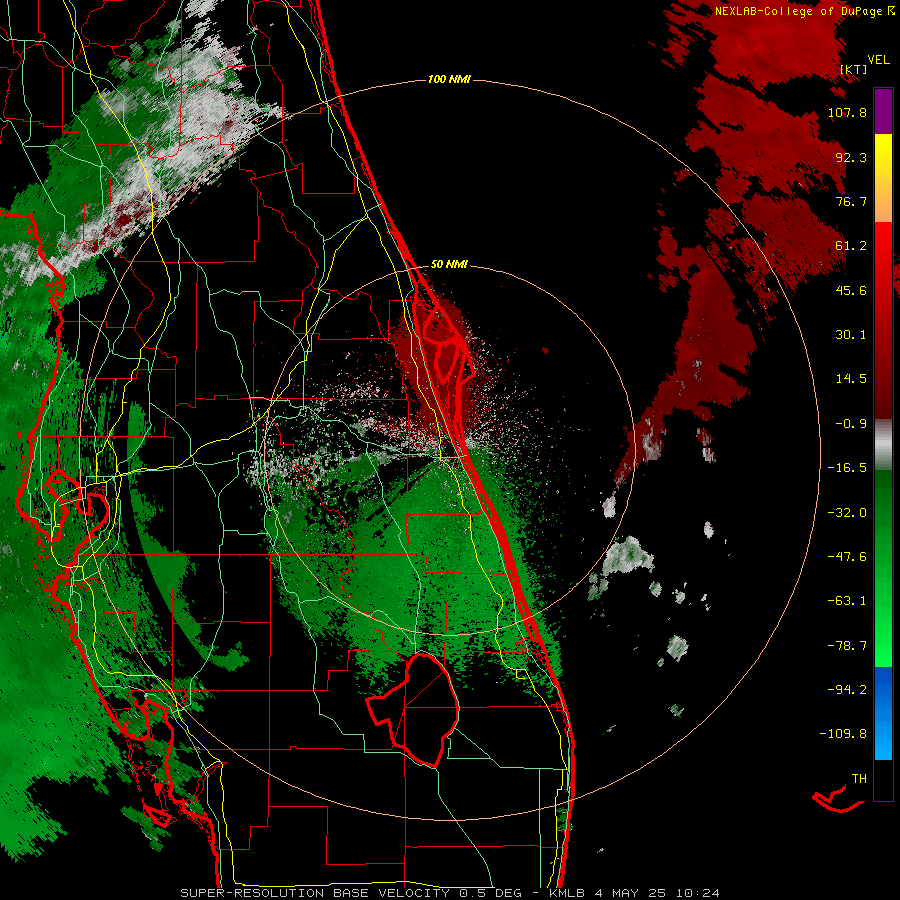Click the -94.2 velocity scale value
Viewport: 900px width, 900px height.
(x=847, y=689)
